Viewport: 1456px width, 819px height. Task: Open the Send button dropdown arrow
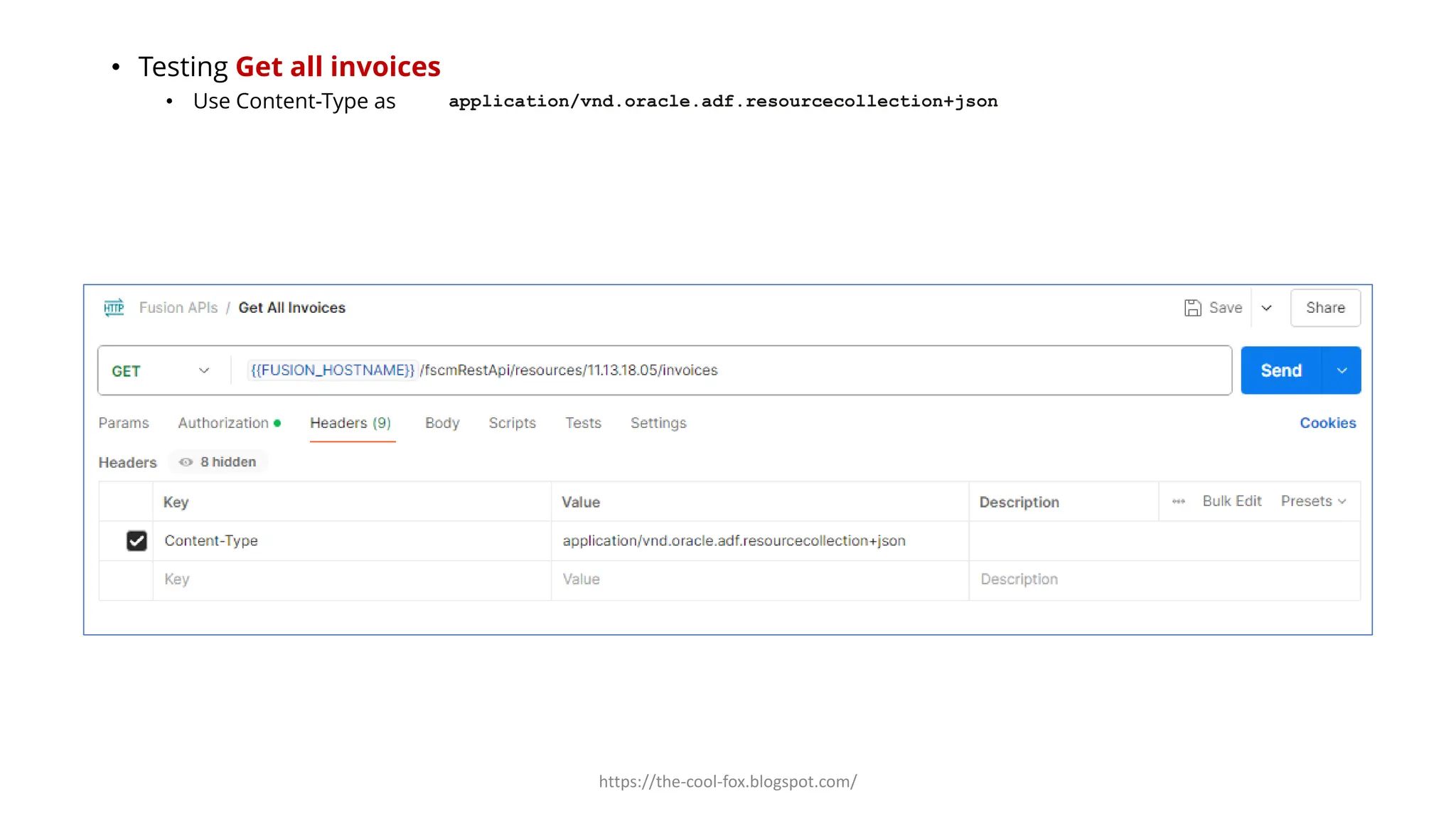(x=1342, y=370)
